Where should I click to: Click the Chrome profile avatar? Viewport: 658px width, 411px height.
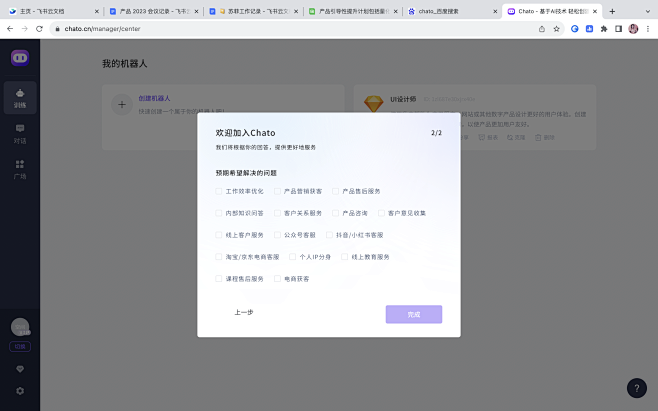(633, 29)
